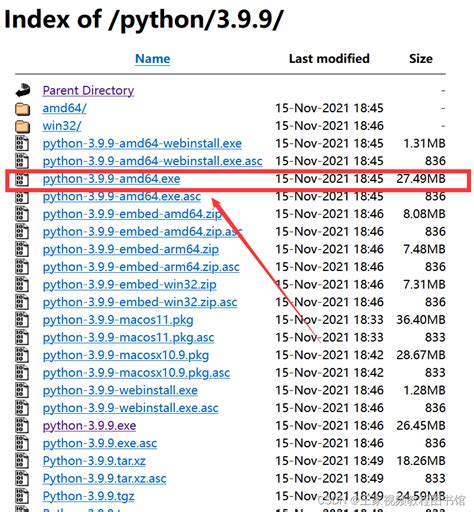This screenshot has height=512, width=474.
Task: Click the 27.49MB size value
Action: pos(421,179)
